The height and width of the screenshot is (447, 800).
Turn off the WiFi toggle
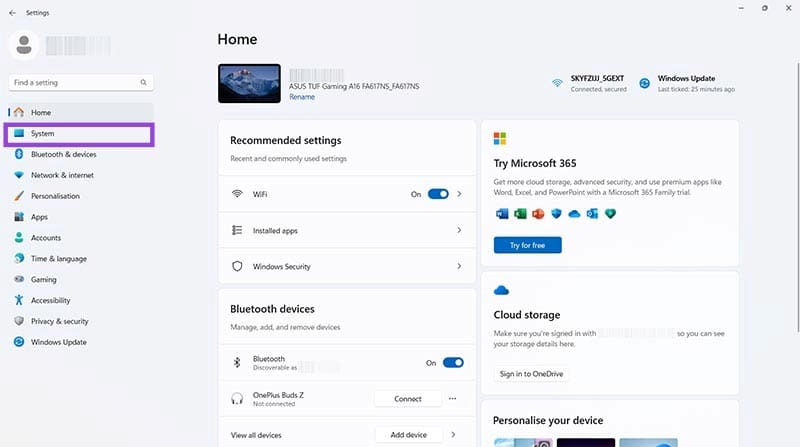click(x=438, y=194)
